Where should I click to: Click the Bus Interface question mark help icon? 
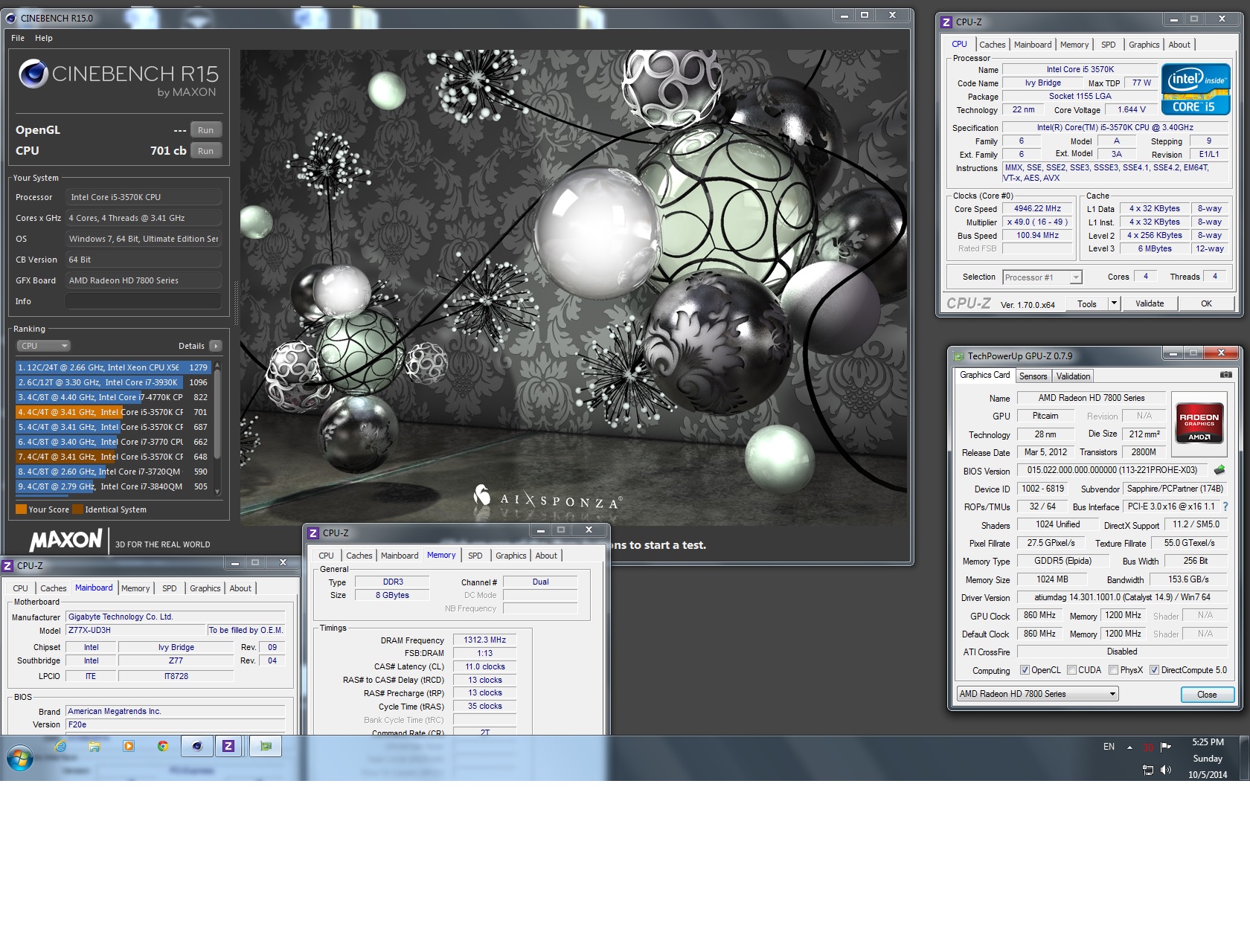pyautogui.click(x=1225, y=506)
